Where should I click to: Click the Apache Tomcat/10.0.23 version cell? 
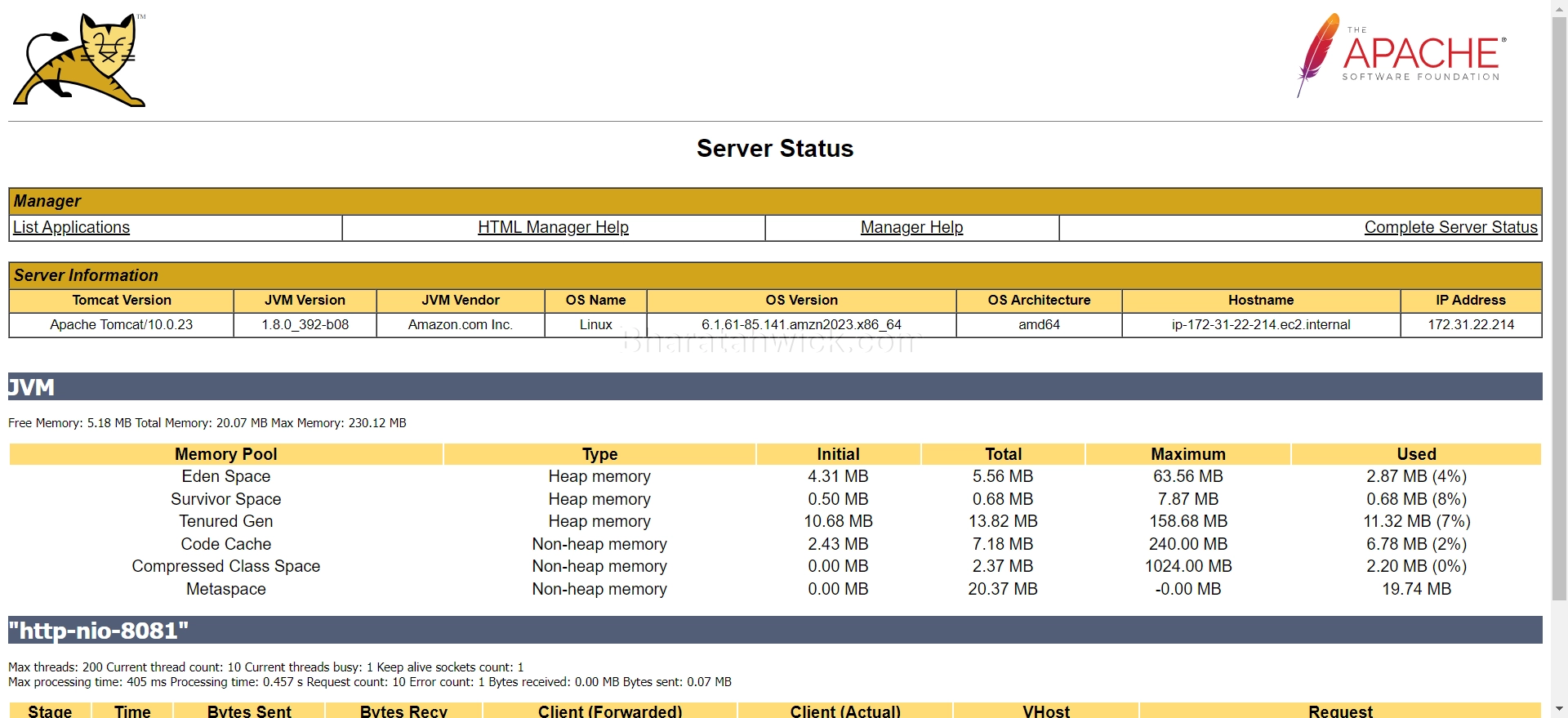click(x=122, y=324)
